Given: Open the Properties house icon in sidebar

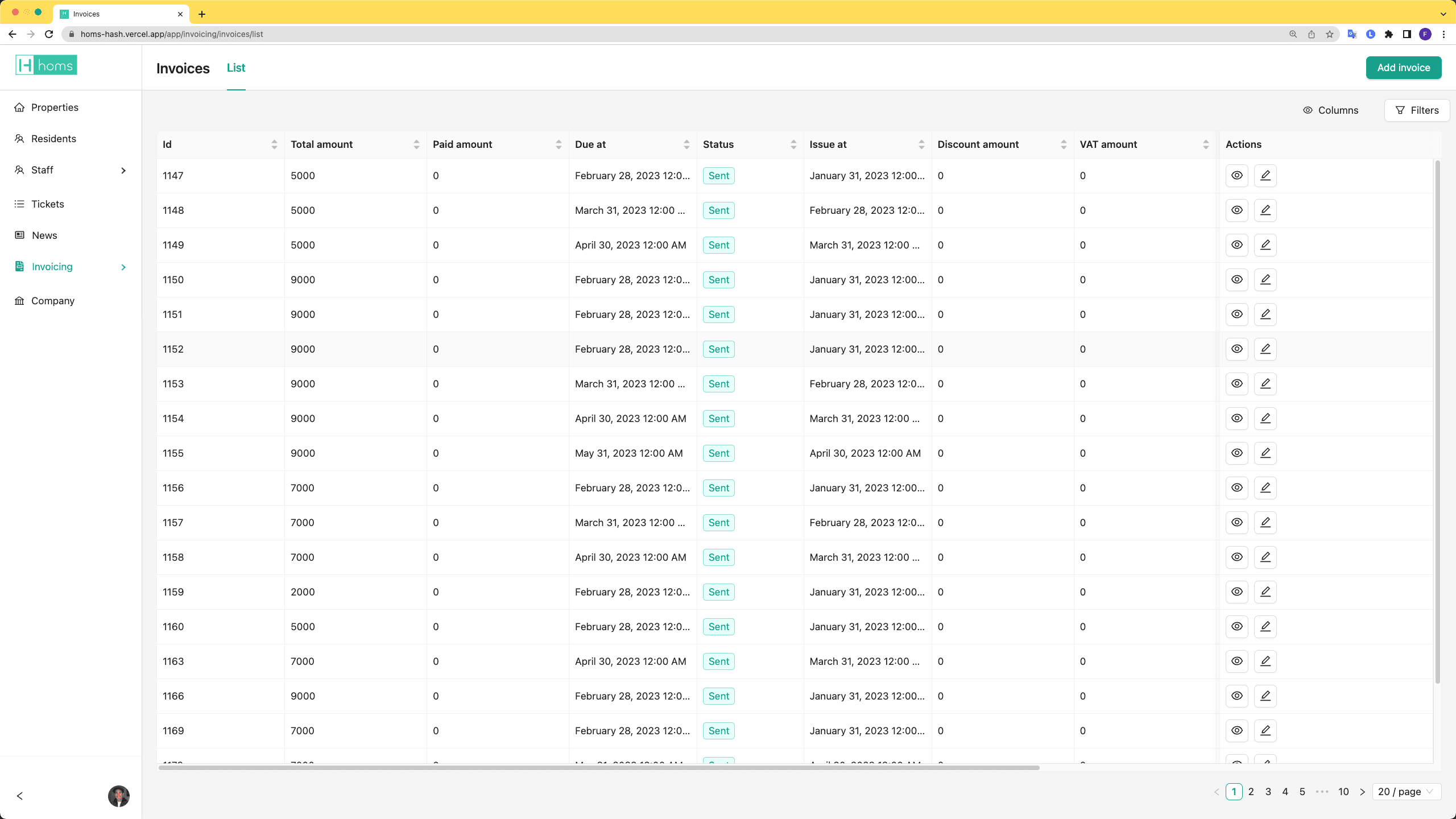Looking at the screenshot, I should (x=19, y=107).
